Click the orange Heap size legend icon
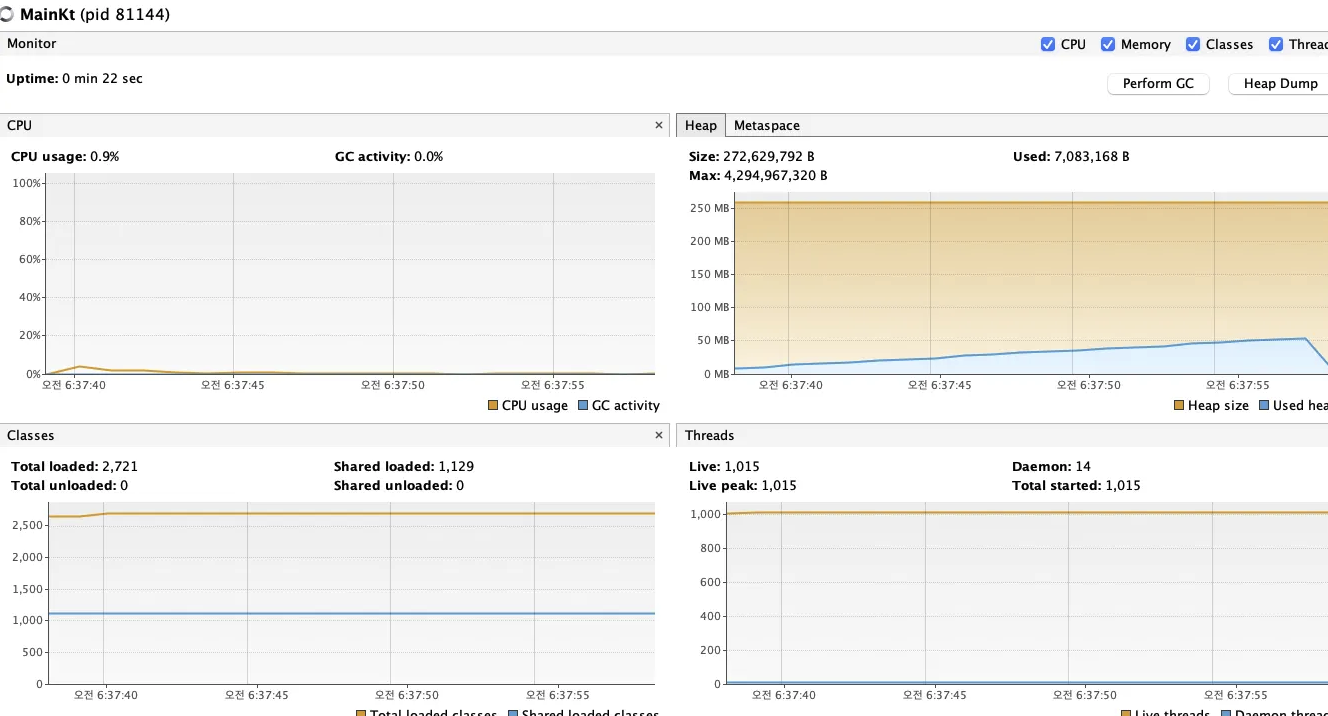The width and height of the screenshot is (1328, 716). click(1179, 405)
